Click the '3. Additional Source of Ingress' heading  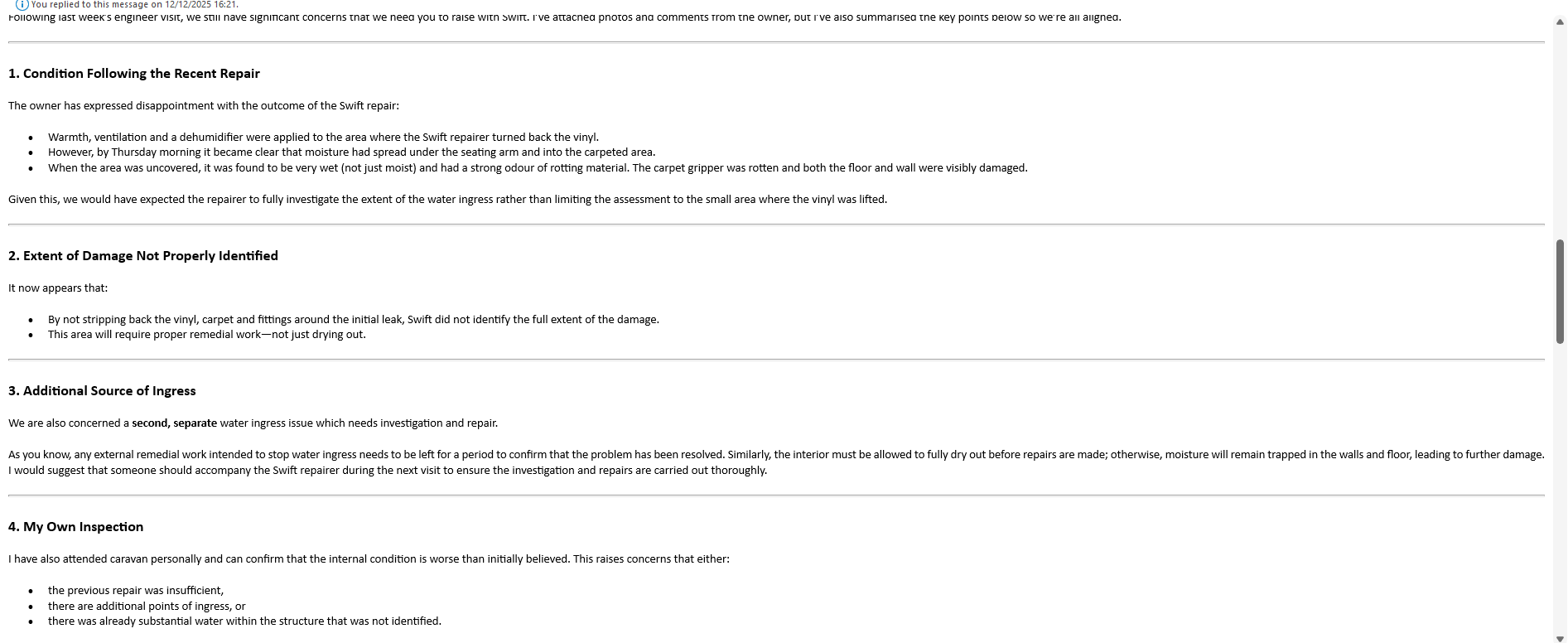click(x=102, y=391)
